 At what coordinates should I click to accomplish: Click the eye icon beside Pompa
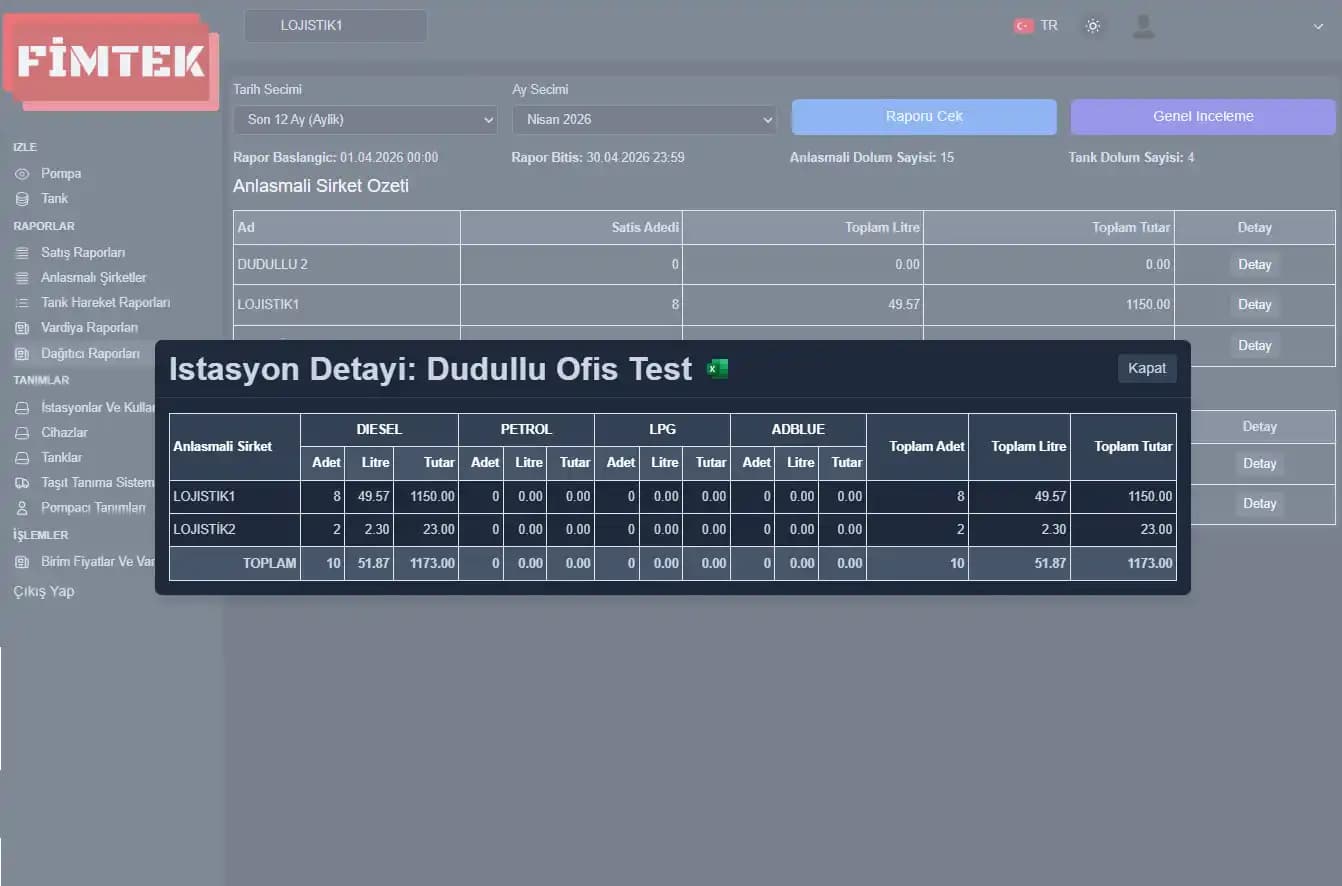coord(22,174)
